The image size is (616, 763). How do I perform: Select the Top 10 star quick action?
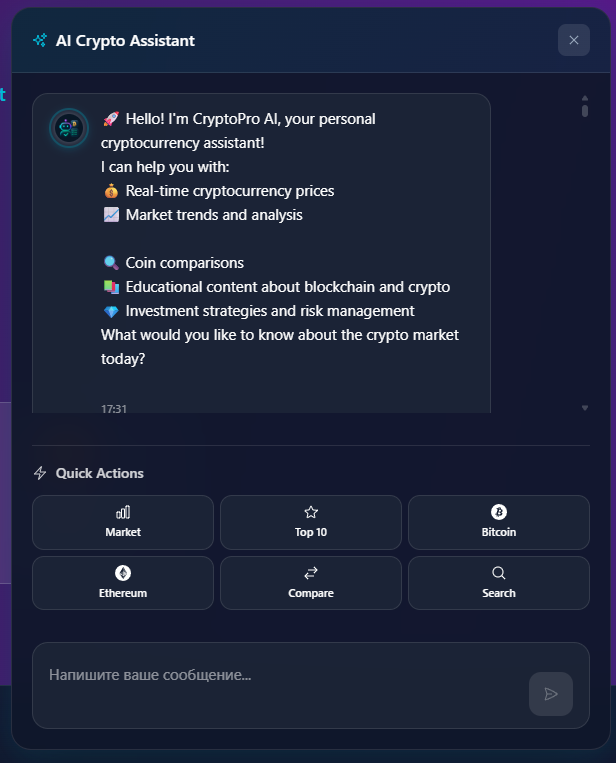click(x=311, y=522)
